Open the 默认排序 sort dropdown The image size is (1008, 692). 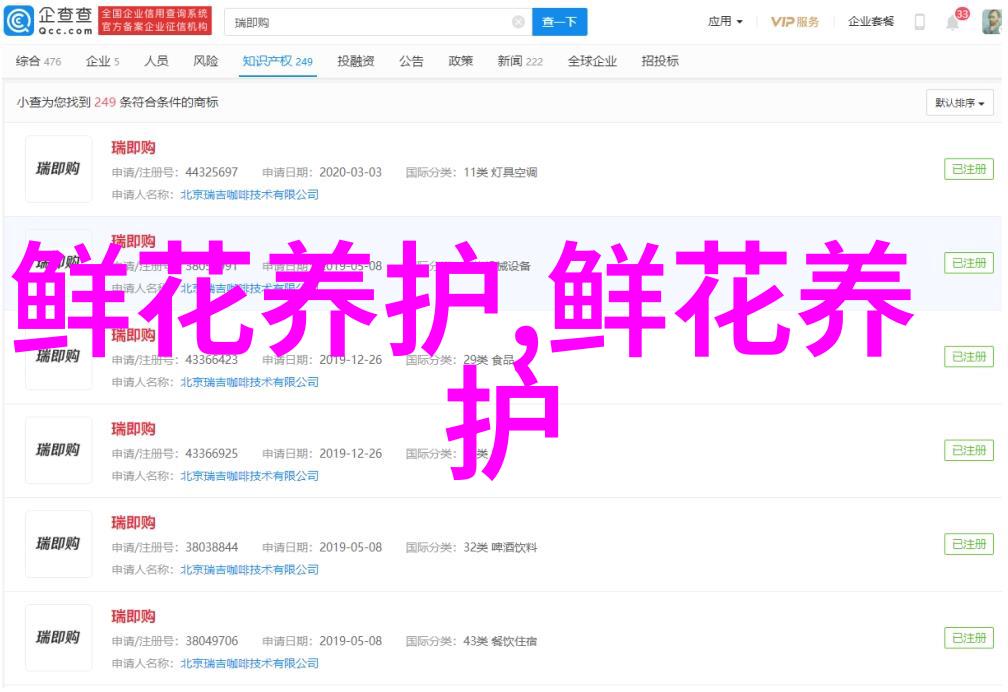[960, 103]
